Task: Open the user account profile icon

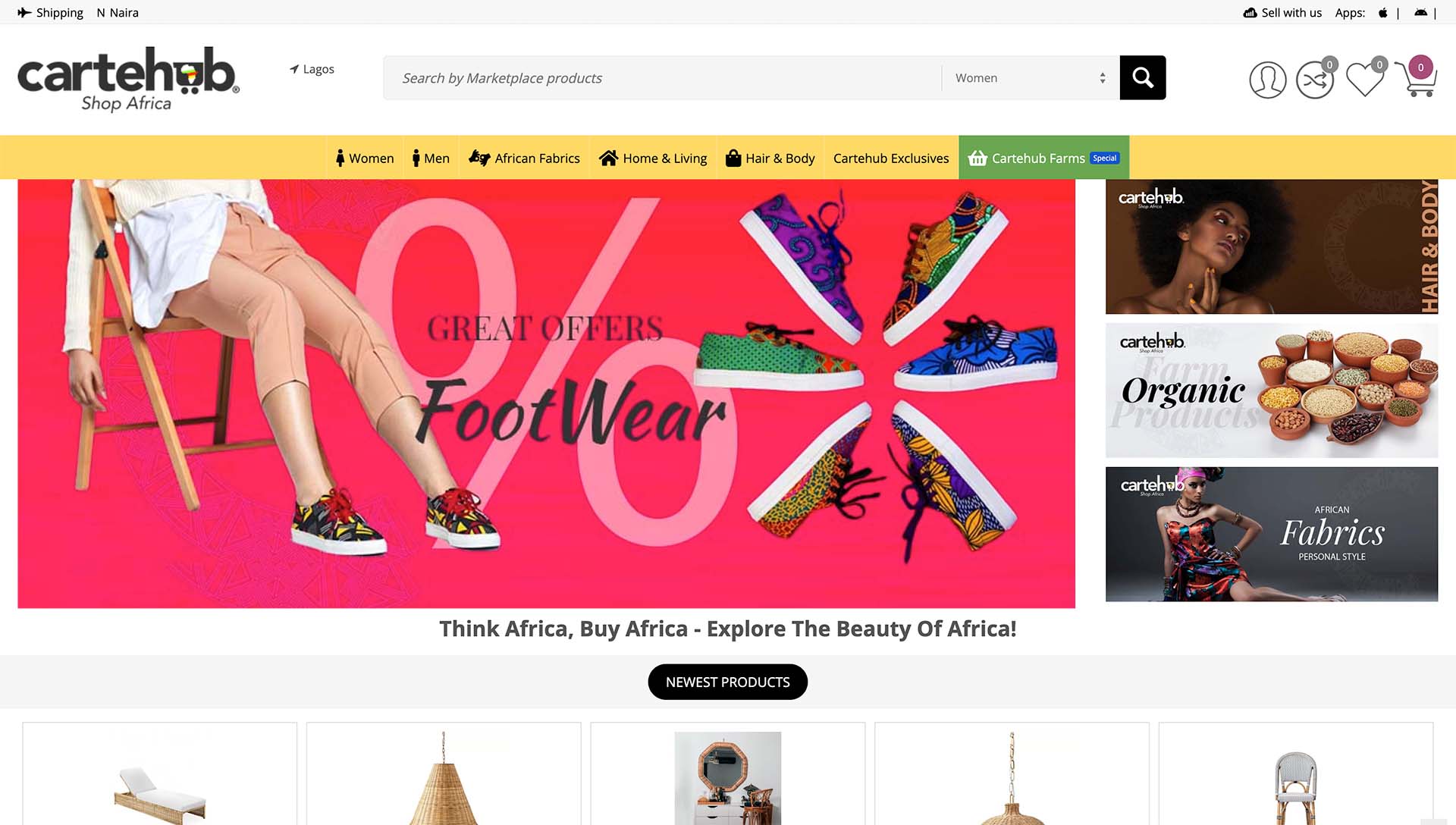Action: 1267,79
